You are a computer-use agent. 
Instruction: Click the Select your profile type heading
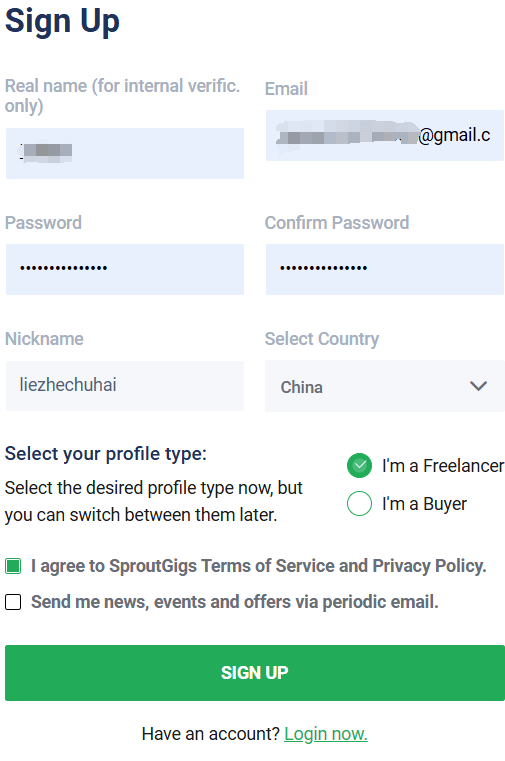[106, 454]
